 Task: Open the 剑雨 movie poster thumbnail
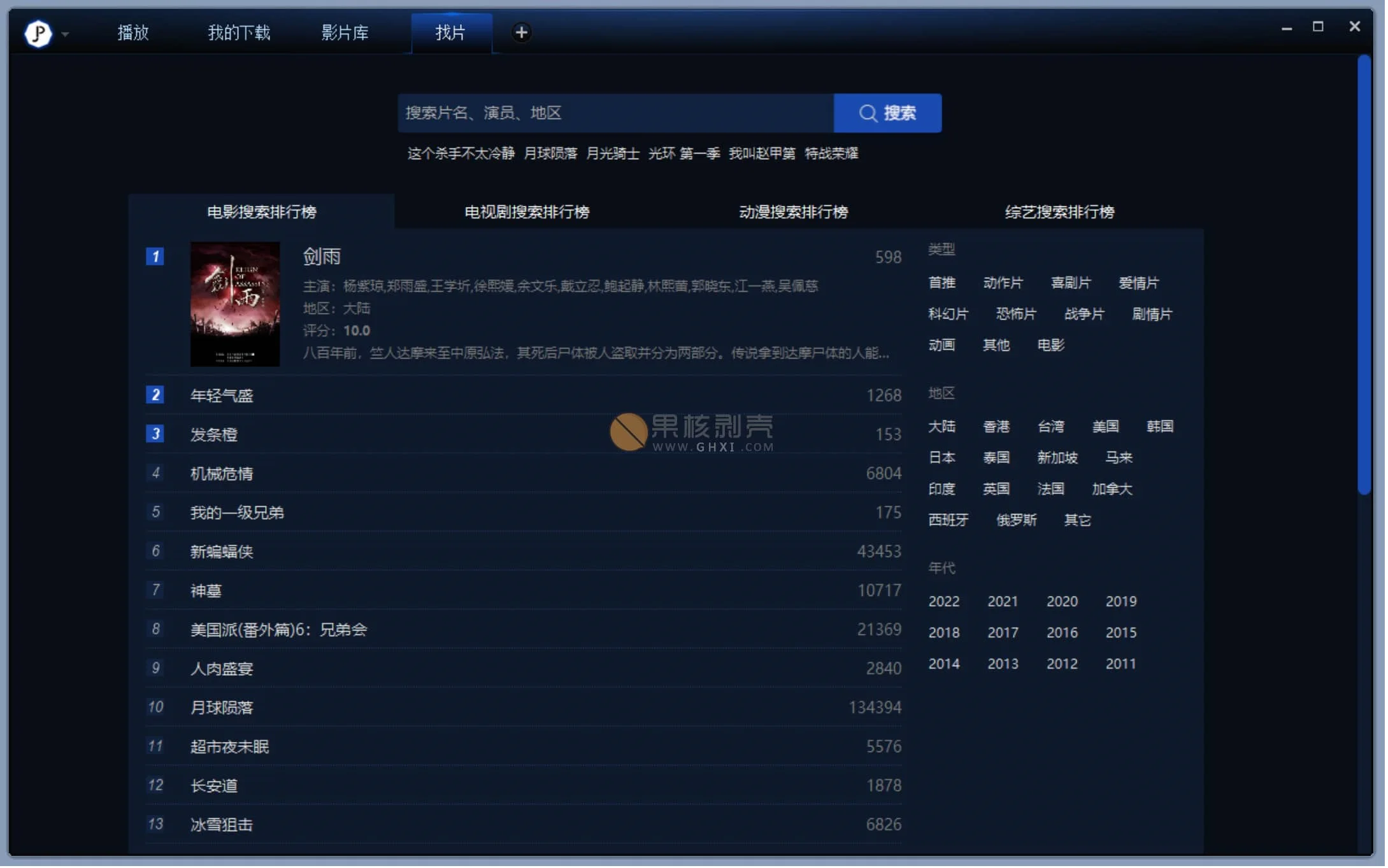pos(235,304)
